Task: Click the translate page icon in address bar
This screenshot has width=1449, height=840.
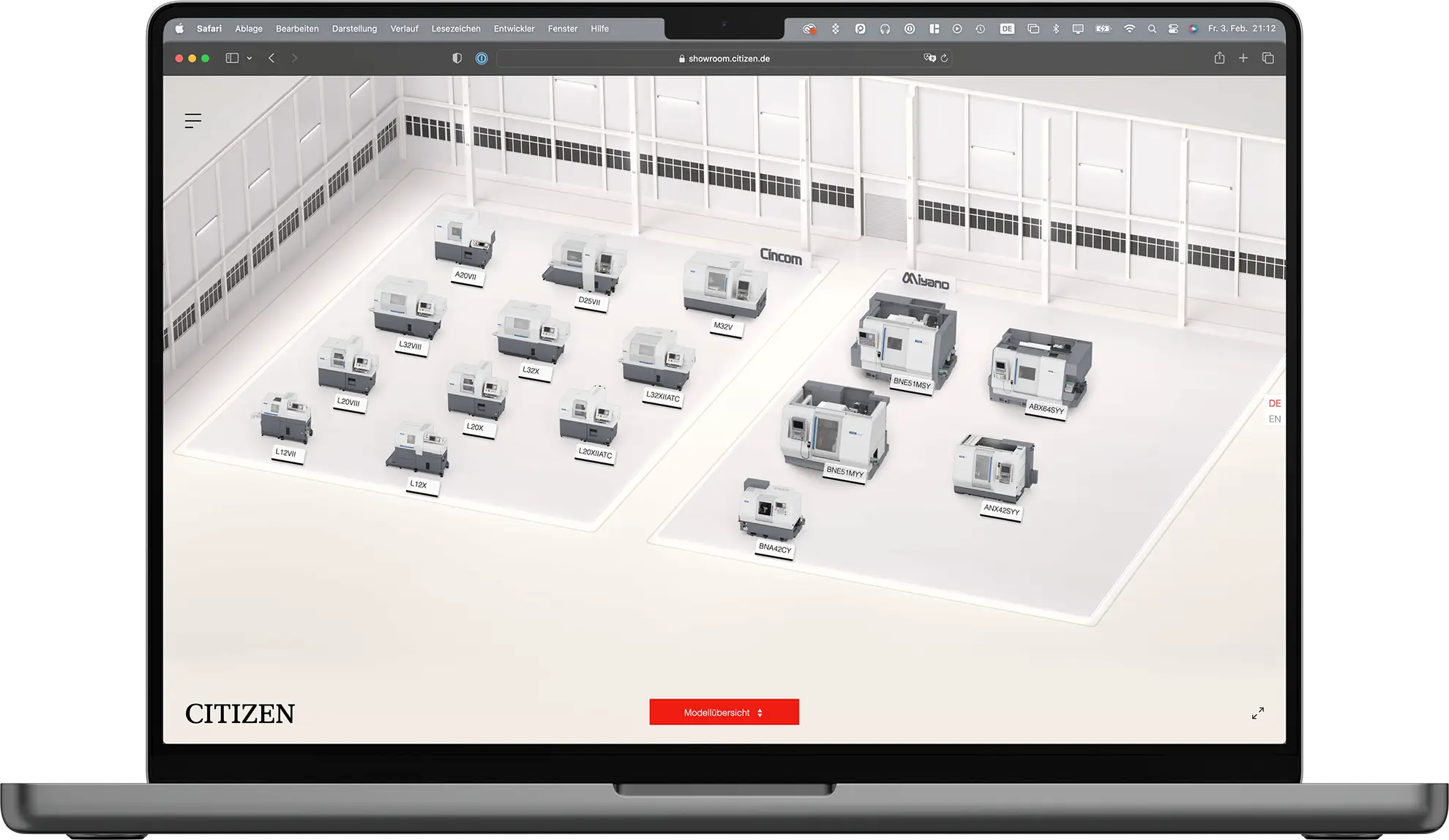Action: pos(929,58)
